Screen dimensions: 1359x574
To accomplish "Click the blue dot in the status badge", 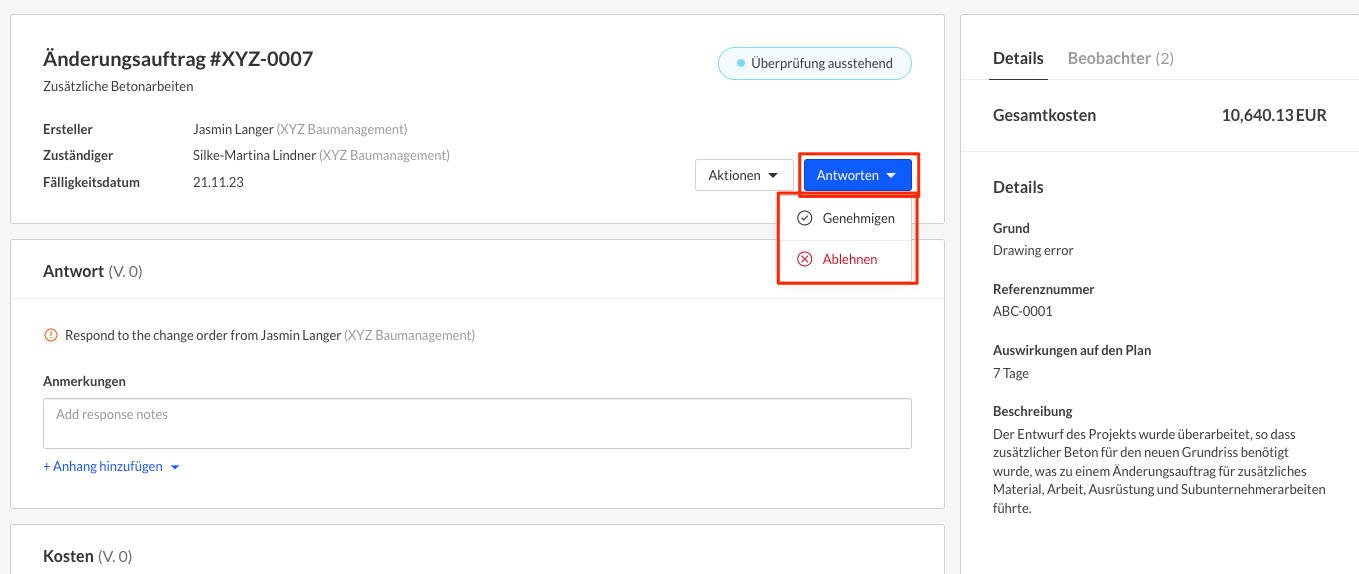I will click(x=741, y=63).
